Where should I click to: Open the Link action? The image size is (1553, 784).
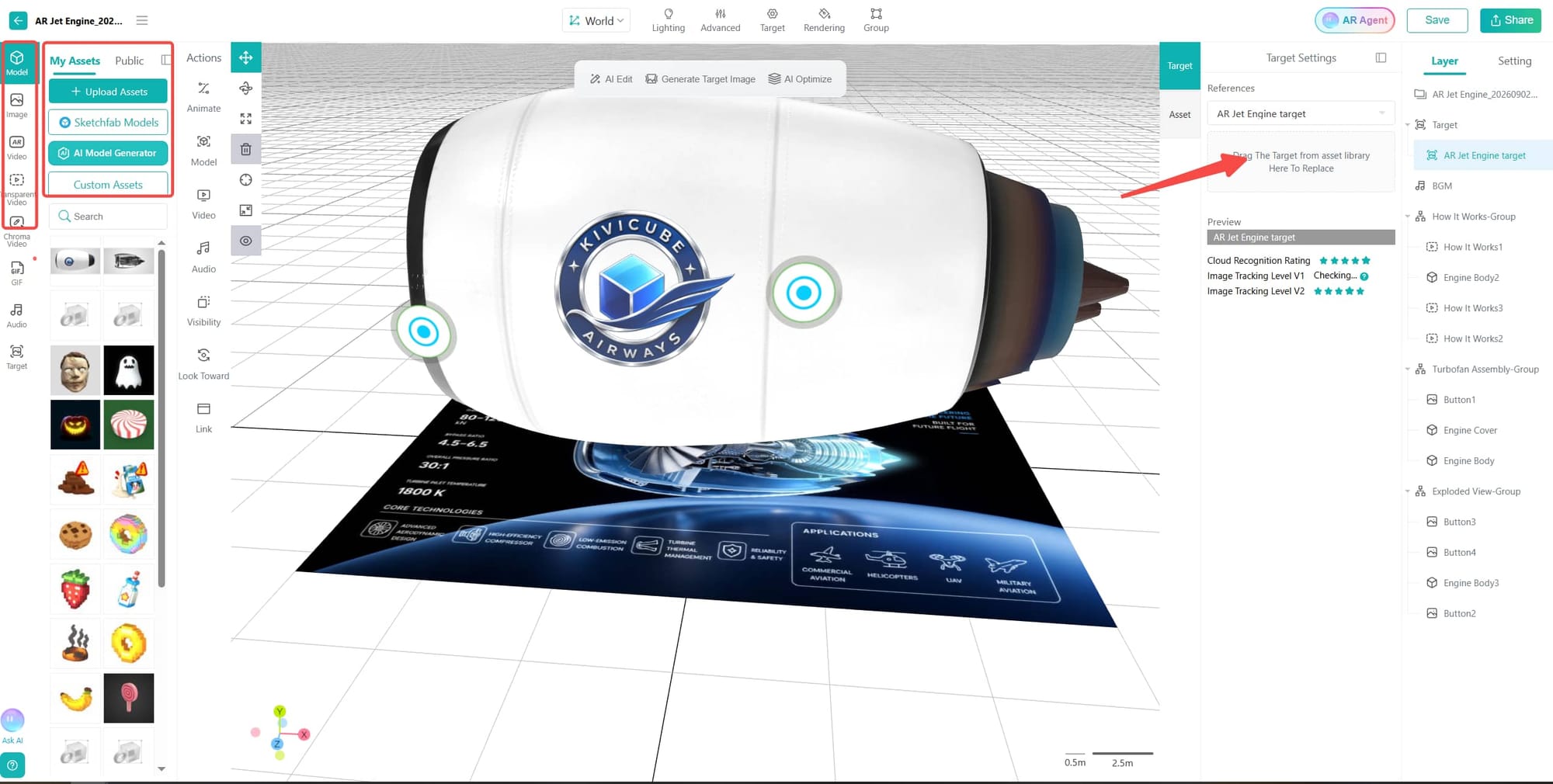click(203, 418)
